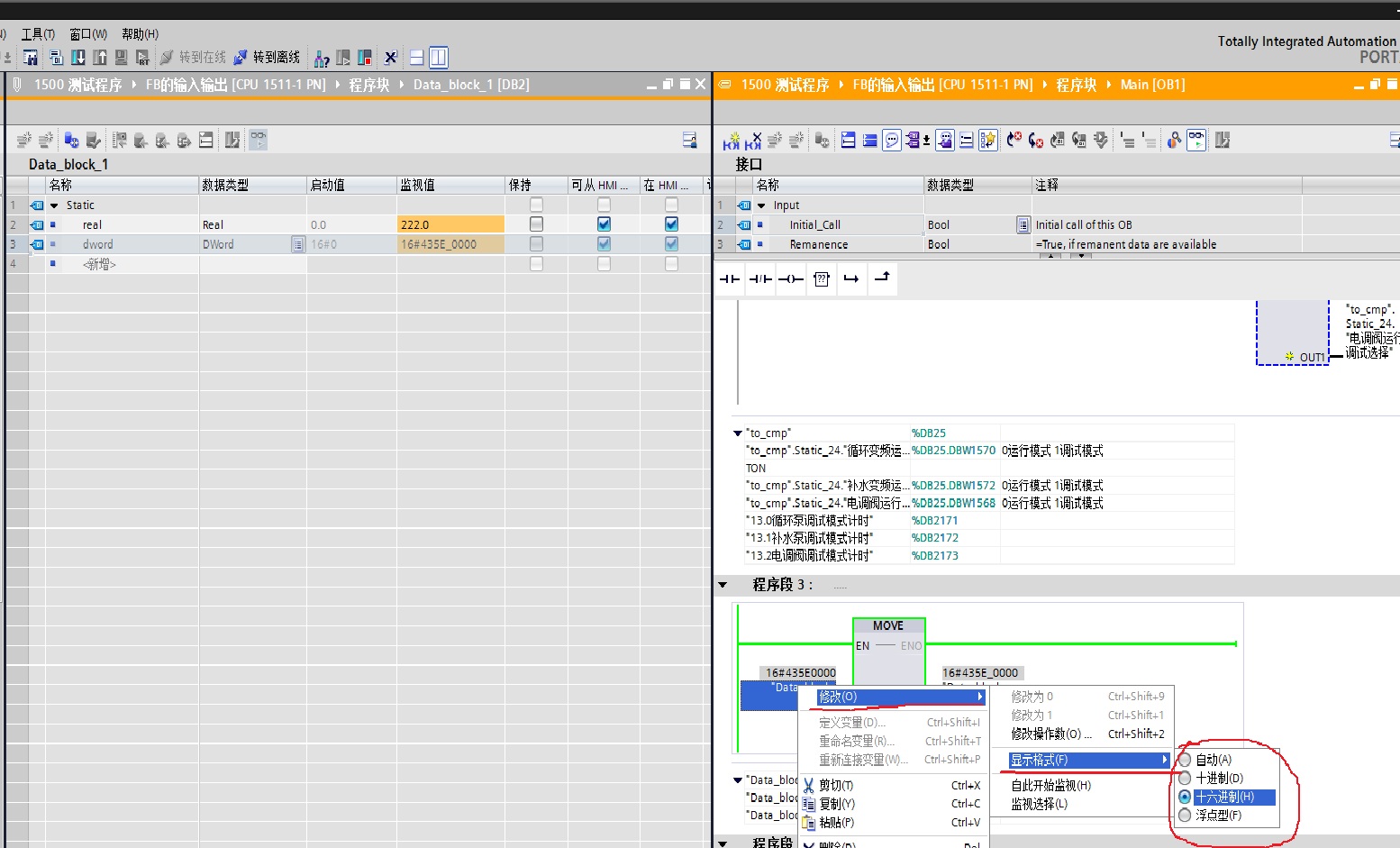
Task: Enable 保持 retain checkbox for real variable
Action: (x=536, y=224)
